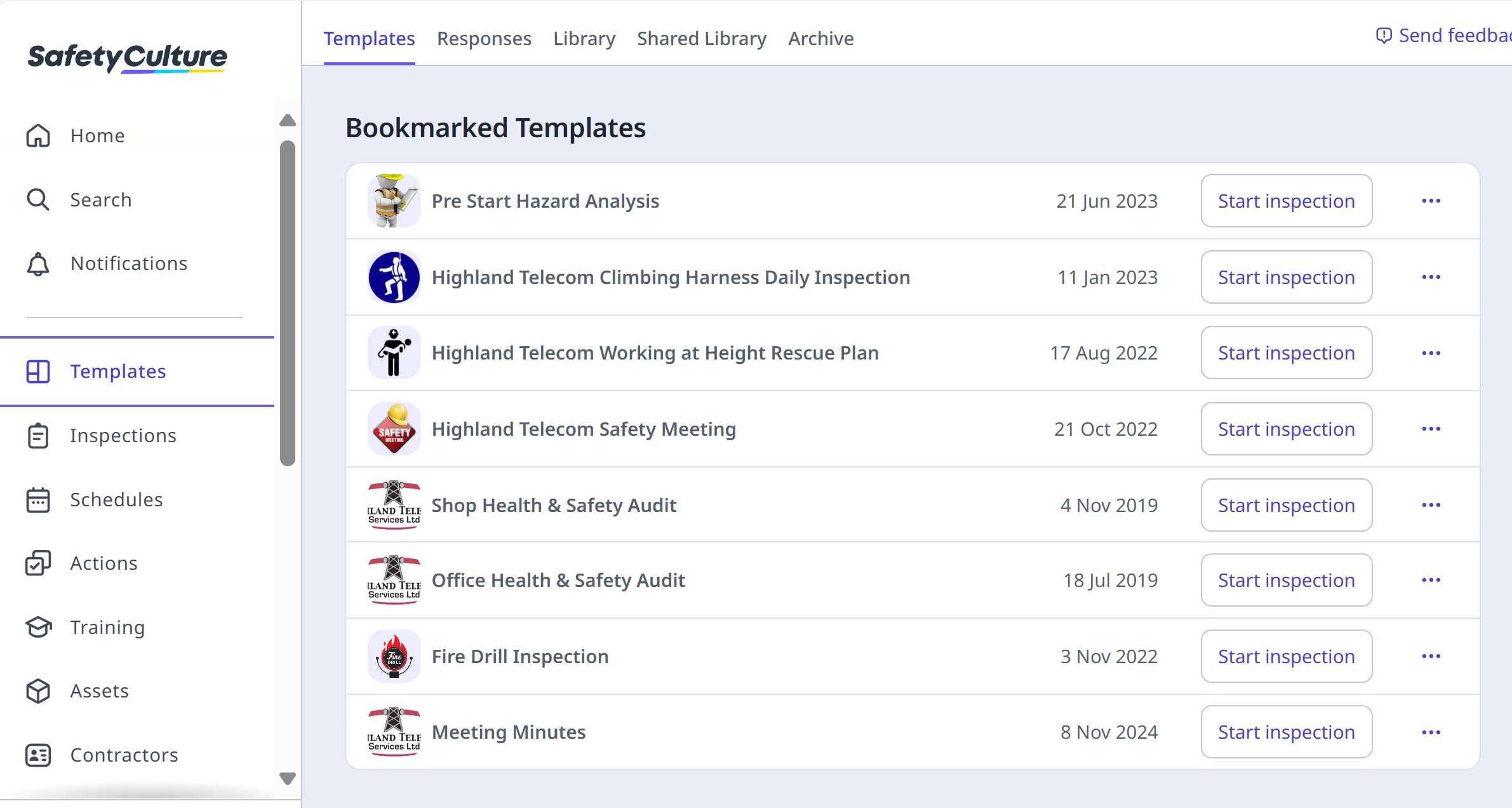The image size is (1512, 808).
Task: Open Highland Telecom Climbing Harness template thumbnail
Action: 394,277
